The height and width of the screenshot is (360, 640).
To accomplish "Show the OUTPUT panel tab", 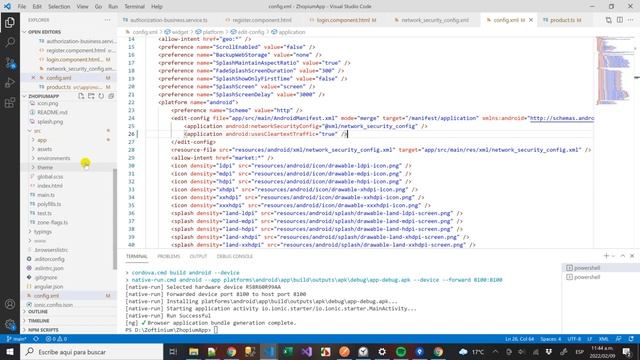I will [x=198, y=256].
